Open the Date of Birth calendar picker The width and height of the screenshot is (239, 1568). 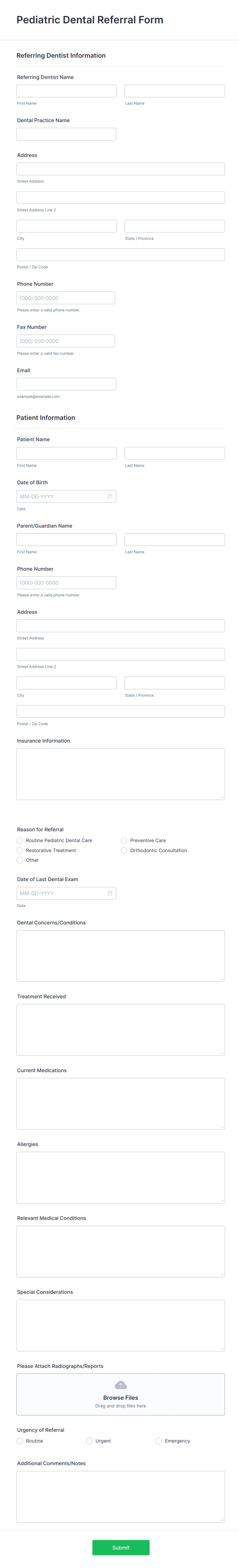point(110,496)
